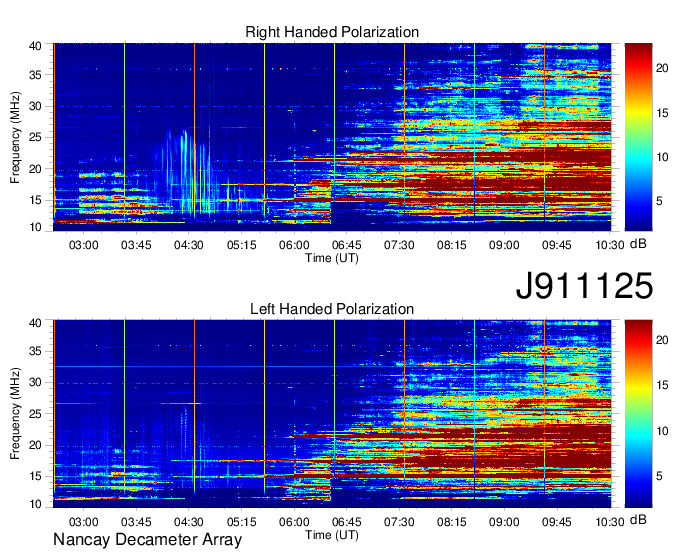Click the 06:45 tick under Left Handed plot
This screenshot has height=552, width=680.
(347, 522)
